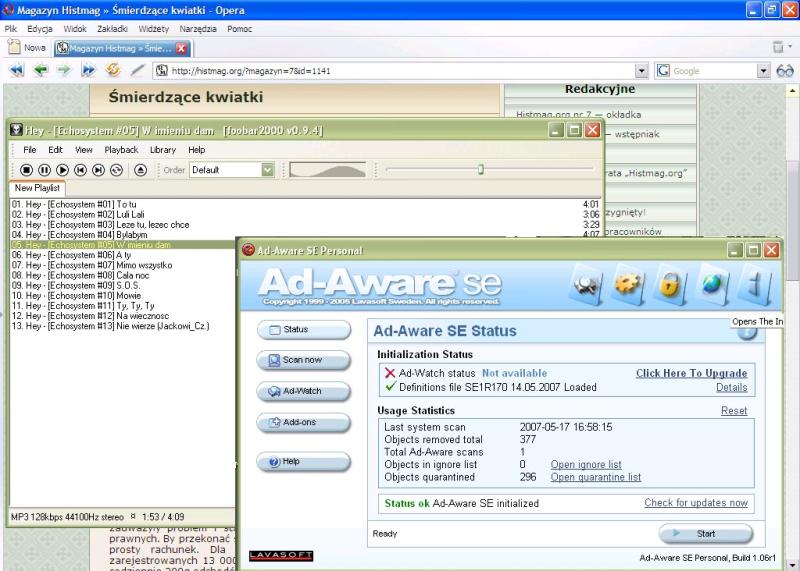
Task: Expand the Google search engine dropdown
Action: point(763,71)
